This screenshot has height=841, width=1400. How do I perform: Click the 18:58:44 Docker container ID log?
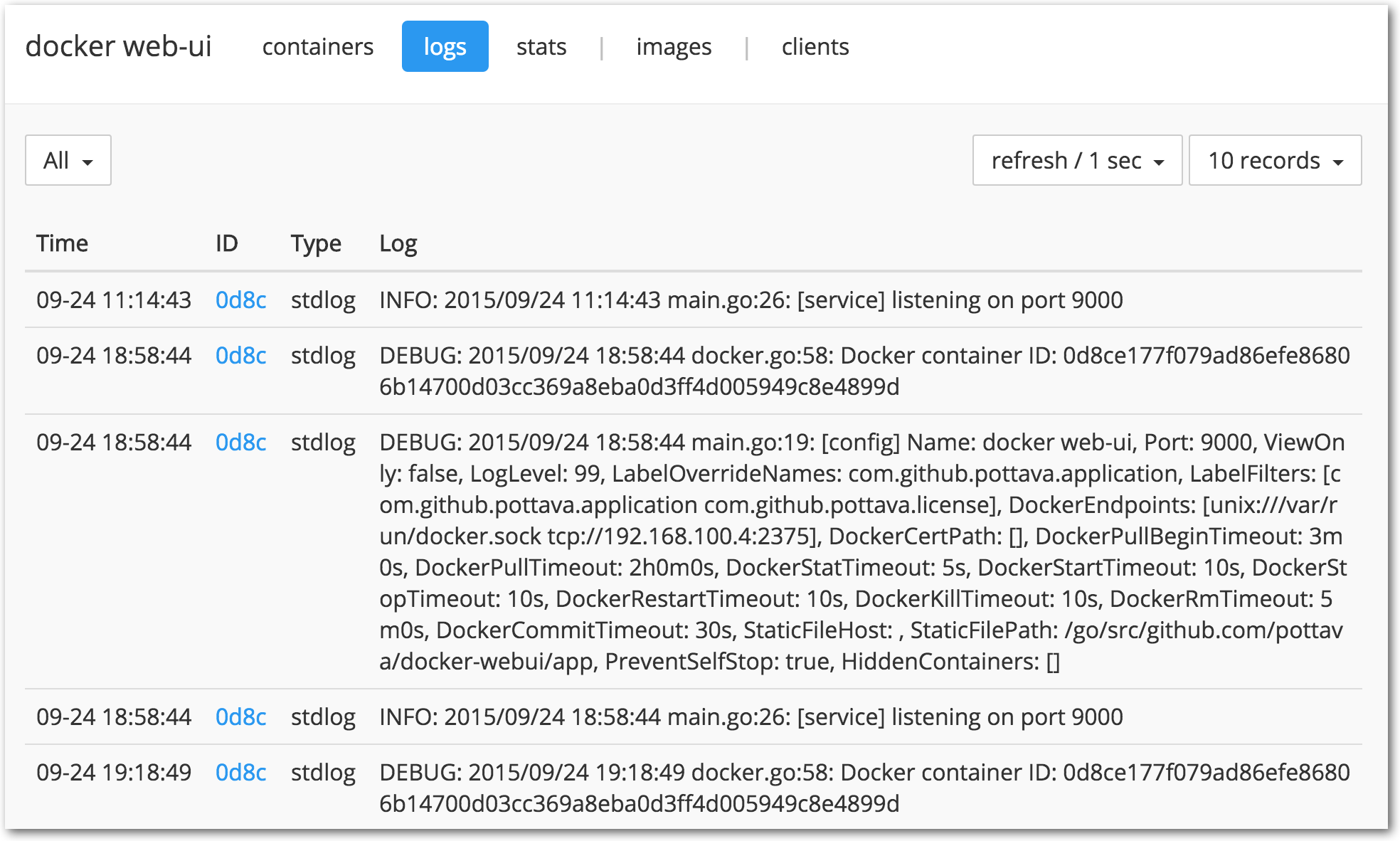pos(864,371)
